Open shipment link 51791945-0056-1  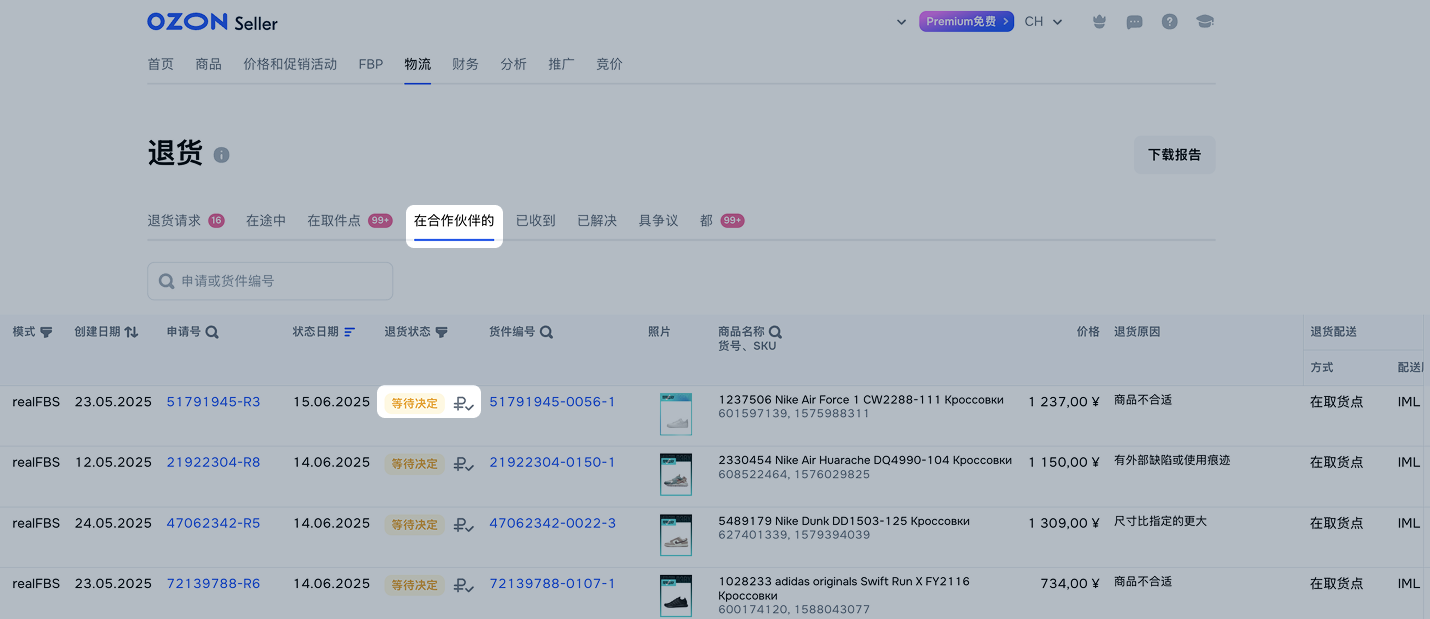(x=553, y=402)
